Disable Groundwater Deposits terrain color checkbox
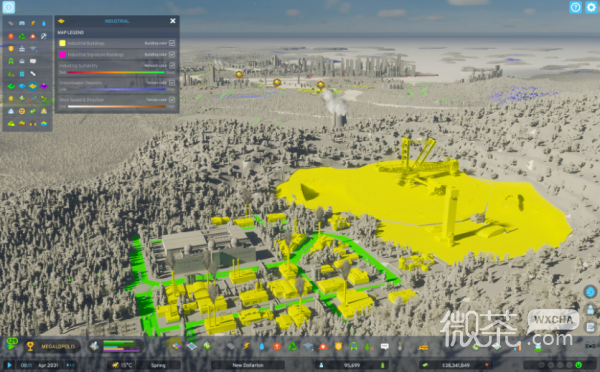This screenshot has height=372, width=600. [x=172, y=82]
